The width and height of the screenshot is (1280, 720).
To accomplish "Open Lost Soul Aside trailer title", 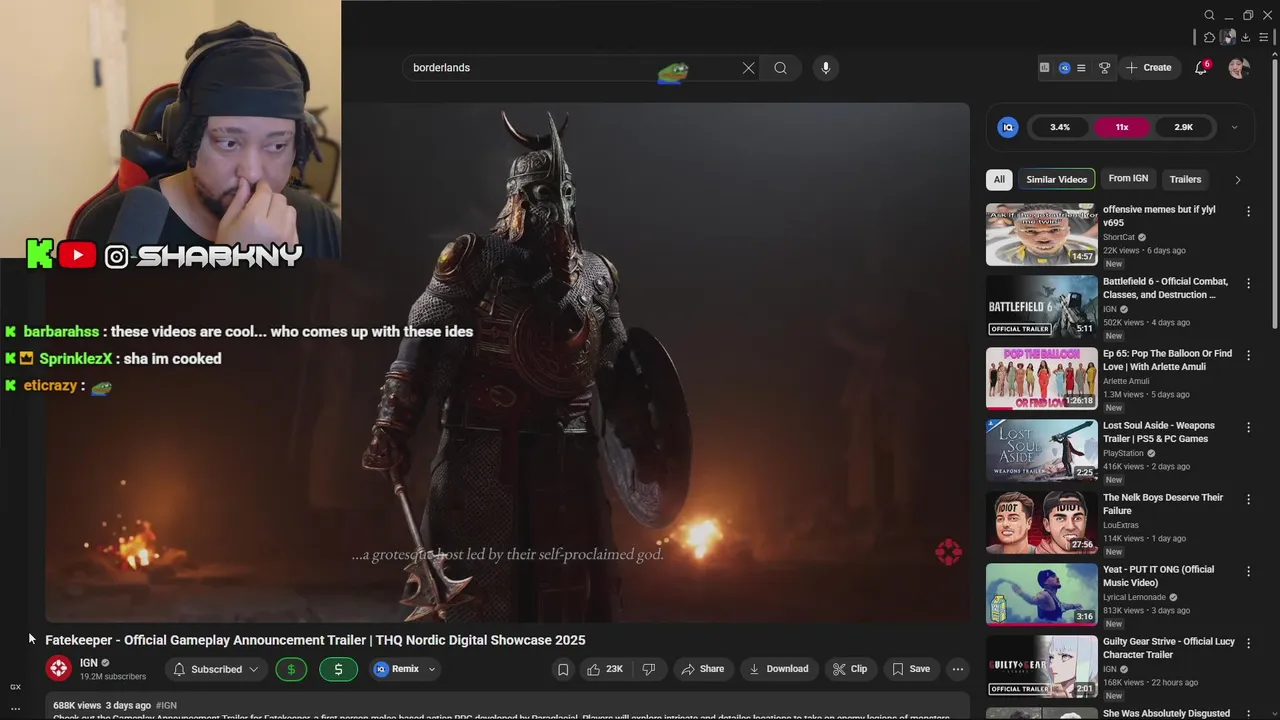I will tap(1158, 432).
